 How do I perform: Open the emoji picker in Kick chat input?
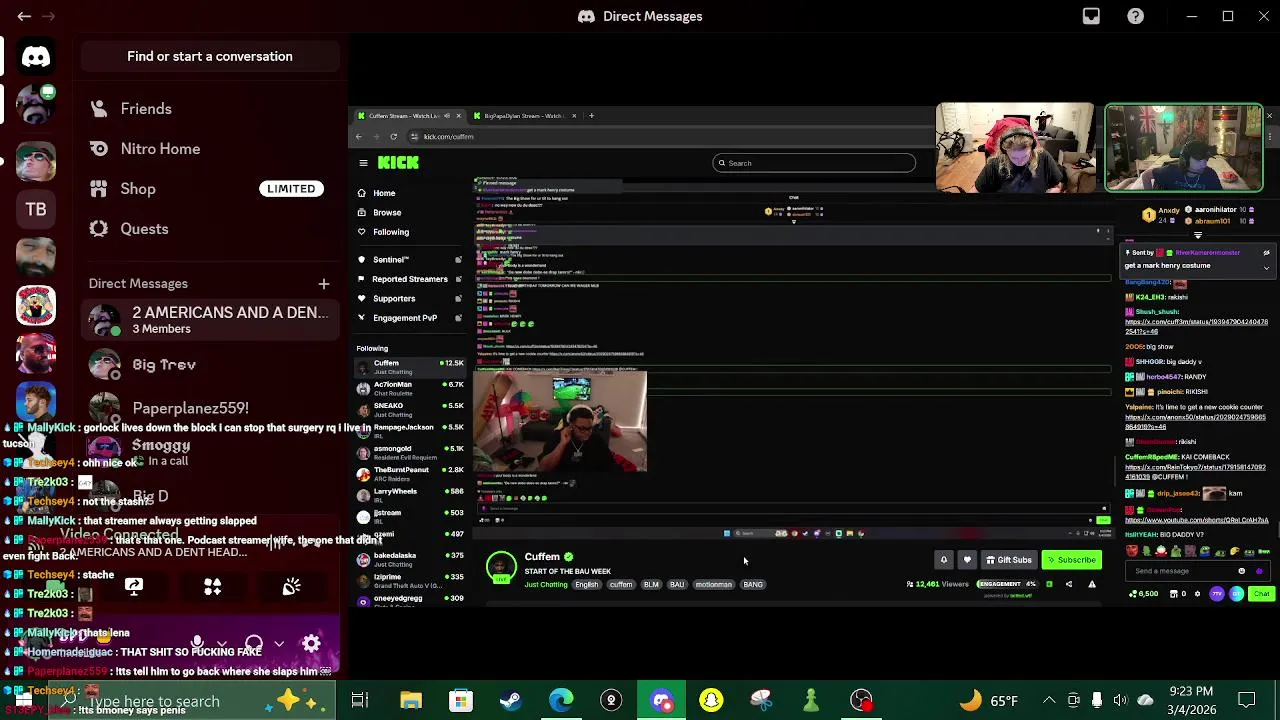tap(1242, 571)
